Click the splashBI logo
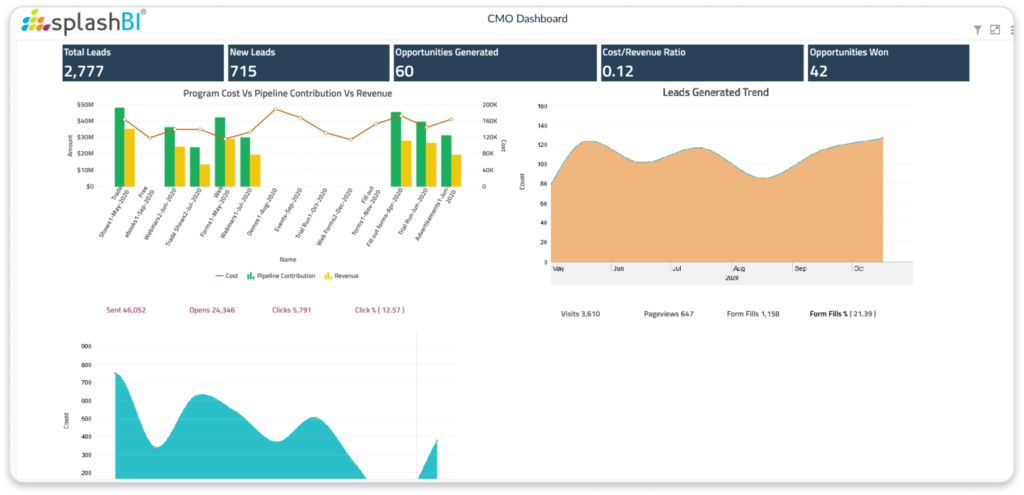This screenshot has height=495, width=1024. click(84, 19)
